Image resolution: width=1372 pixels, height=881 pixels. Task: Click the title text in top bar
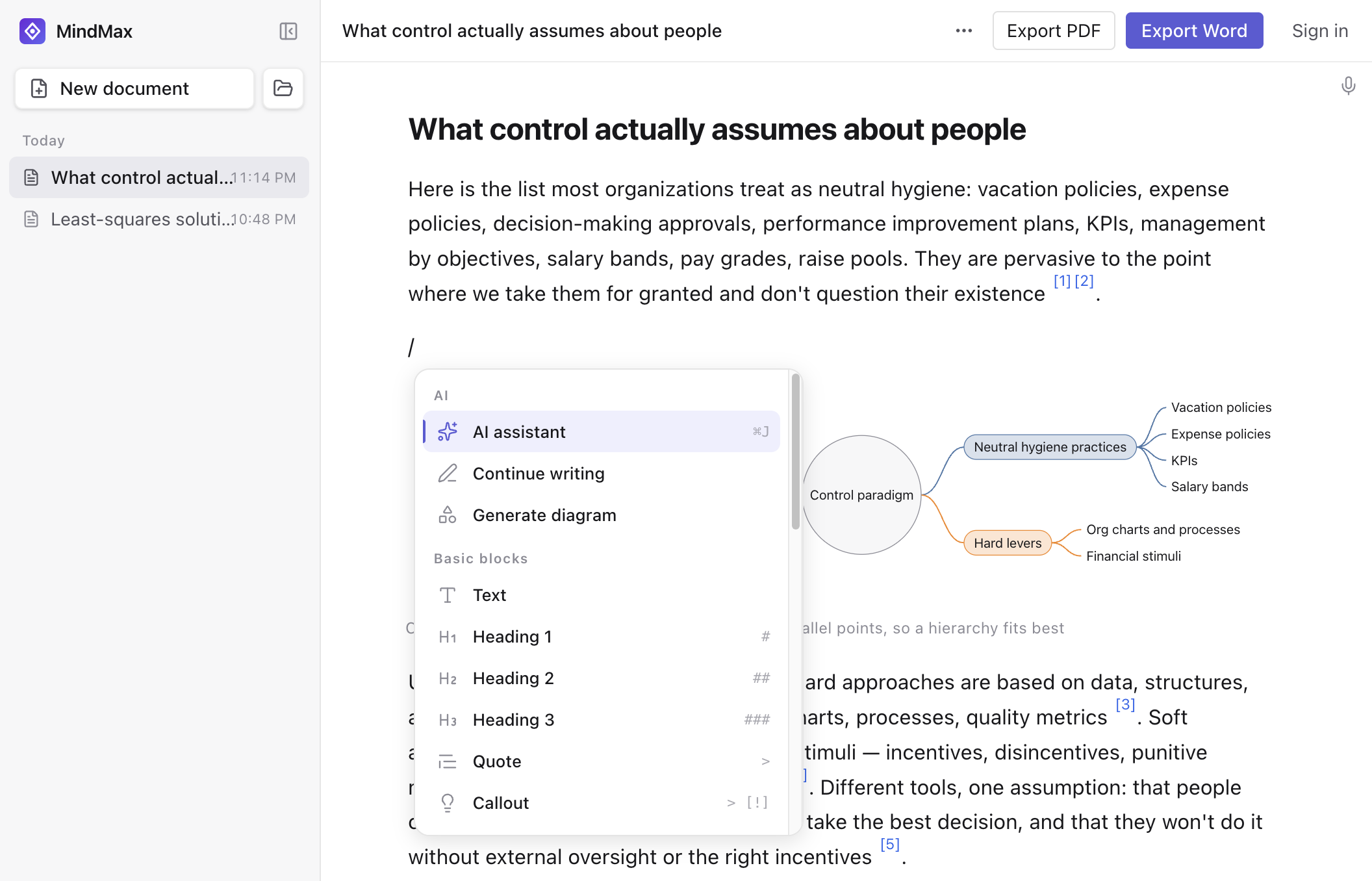coord(532,31)
